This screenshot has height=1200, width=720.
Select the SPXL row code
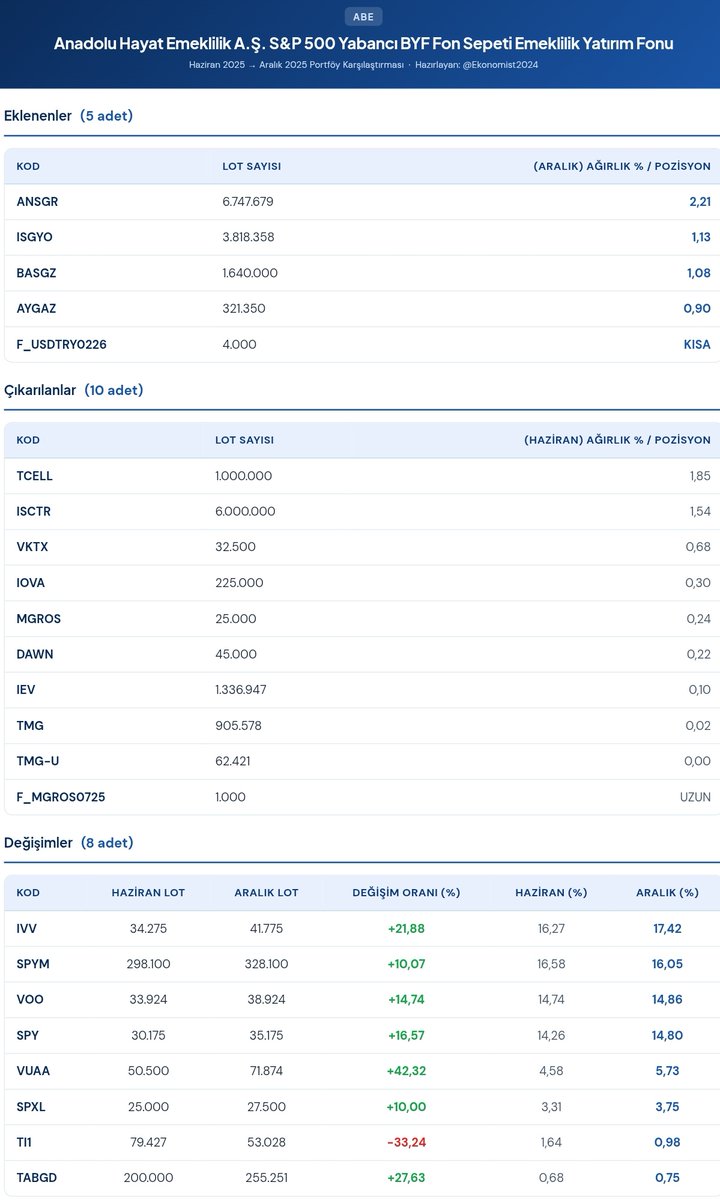(31, 1107)
